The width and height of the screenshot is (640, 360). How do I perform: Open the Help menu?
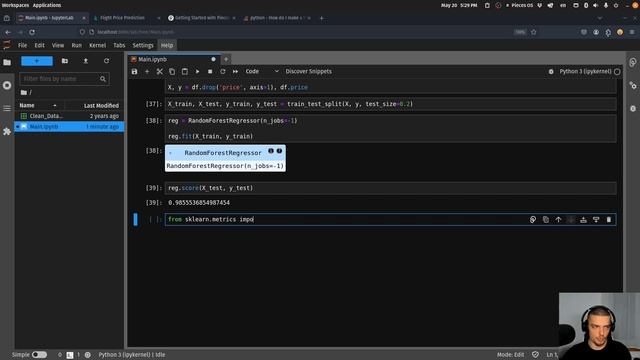[x=167, y=45]
